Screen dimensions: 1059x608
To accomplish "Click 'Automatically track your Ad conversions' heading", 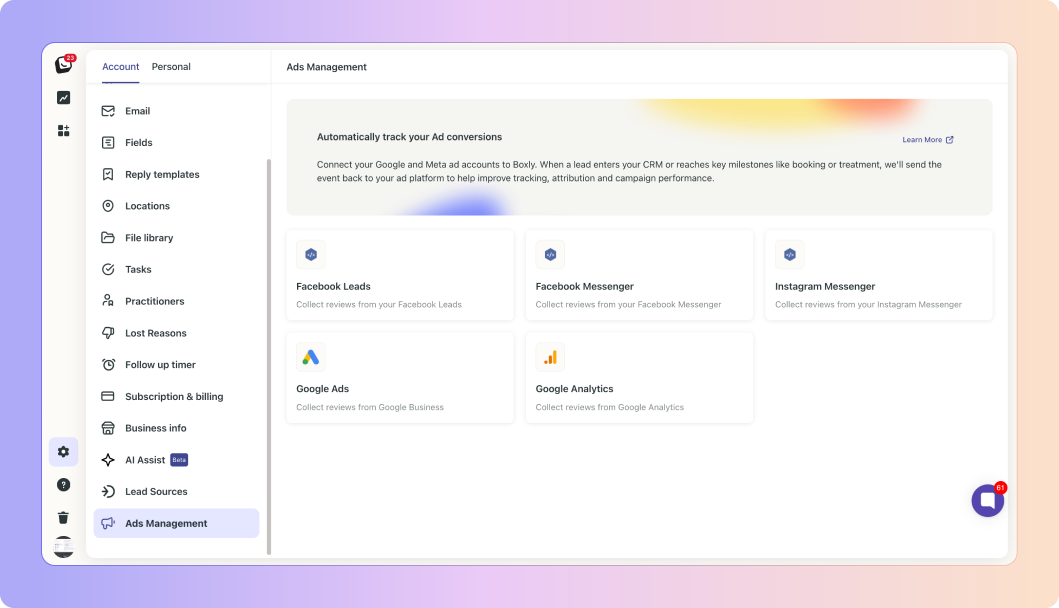I will [x=409, y=137].
